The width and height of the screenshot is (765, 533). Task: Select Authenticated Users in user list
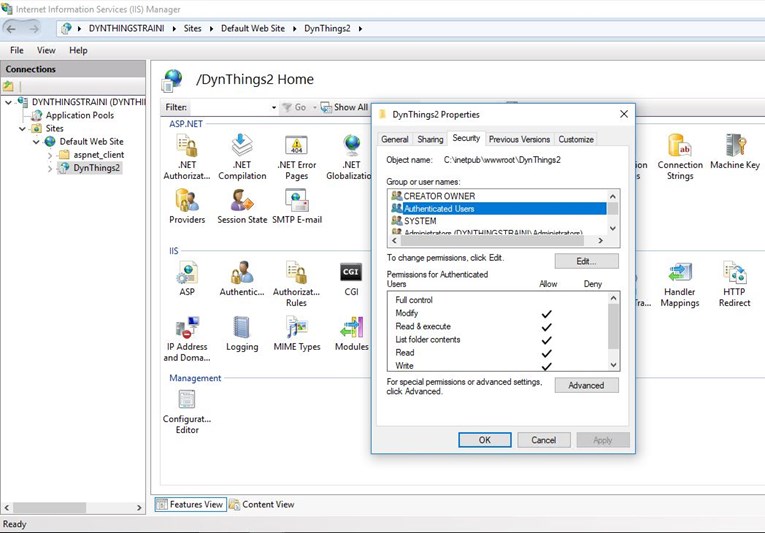tap(498, 208)
